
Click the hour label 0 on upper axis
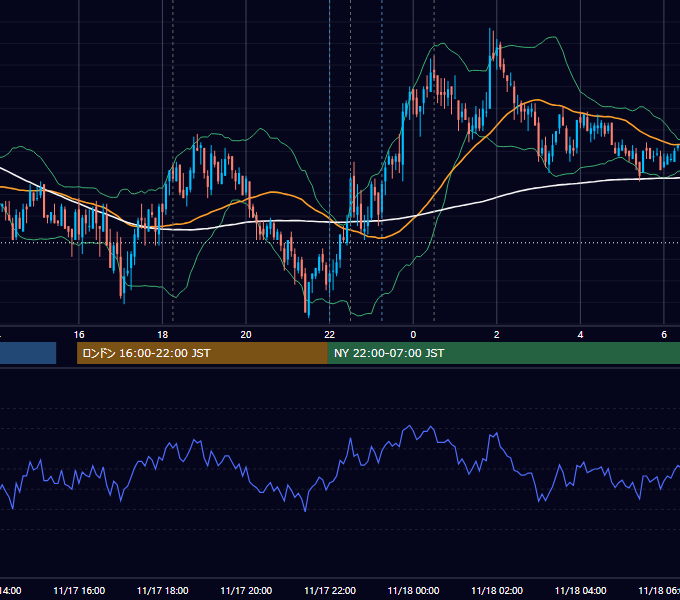[413, 335]
